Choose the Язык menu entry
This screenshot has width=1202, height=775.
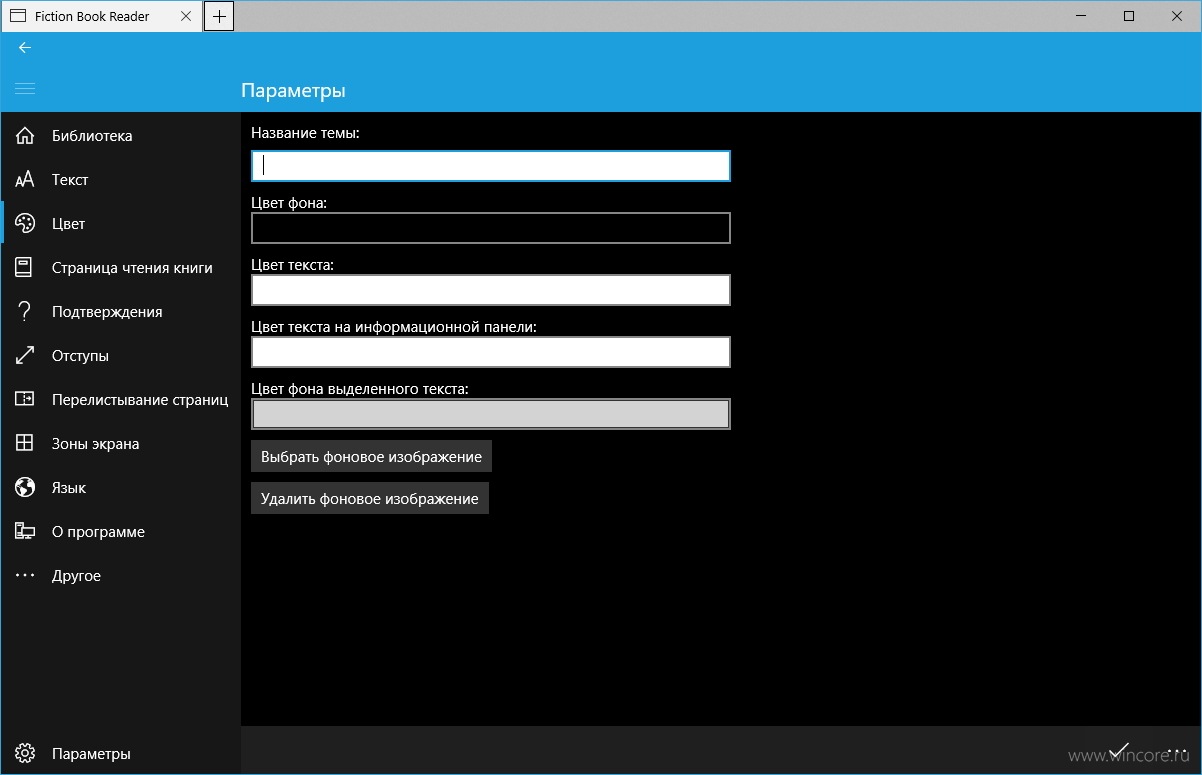pos(120,488)
